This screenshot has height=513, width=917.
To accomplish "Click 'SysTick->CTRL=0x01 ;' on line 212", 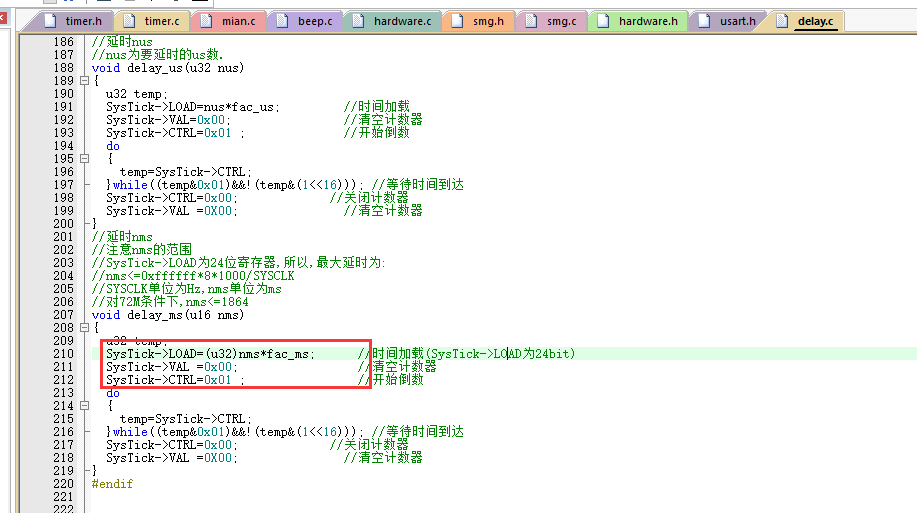I will (175, 380).
